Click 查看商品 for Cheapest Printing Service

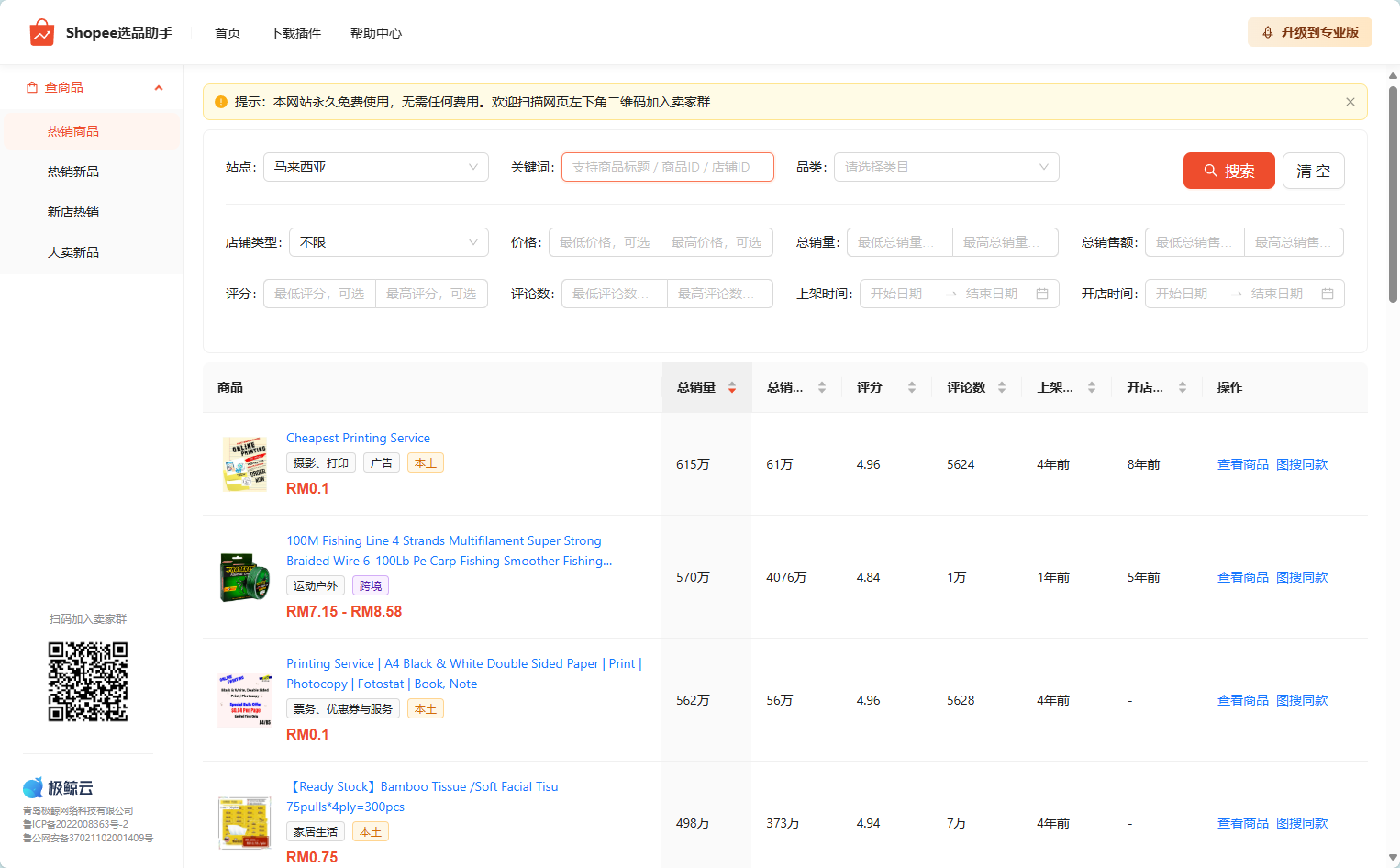tap(1243, 464)
